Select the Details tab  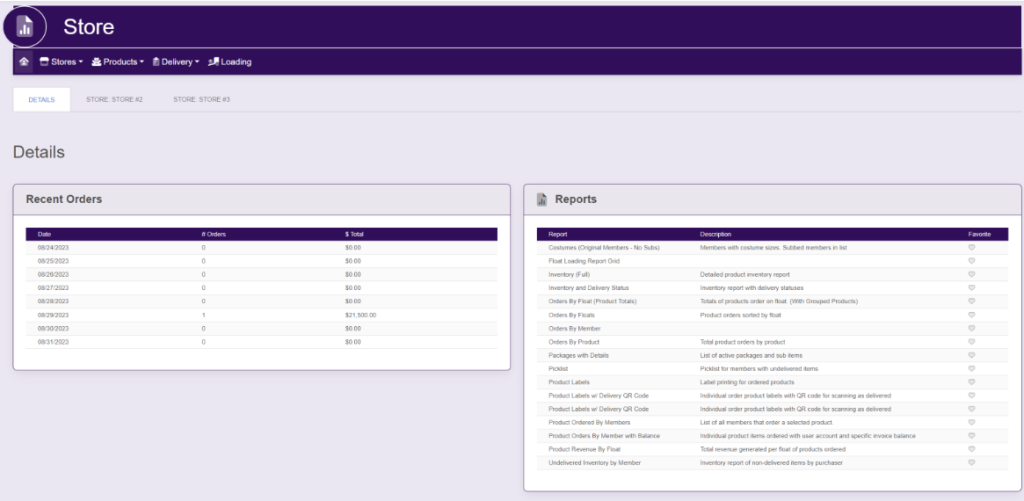[41, 100]
